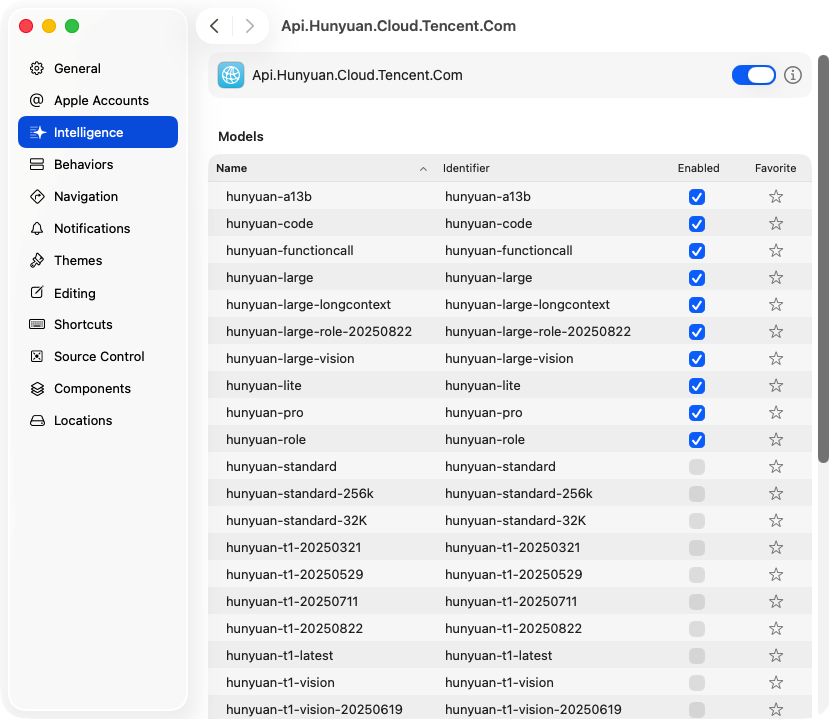Open the General settings gear icon
Image resolution: width=832 pixels, height=719 pixels.
(x=37, y=68)
